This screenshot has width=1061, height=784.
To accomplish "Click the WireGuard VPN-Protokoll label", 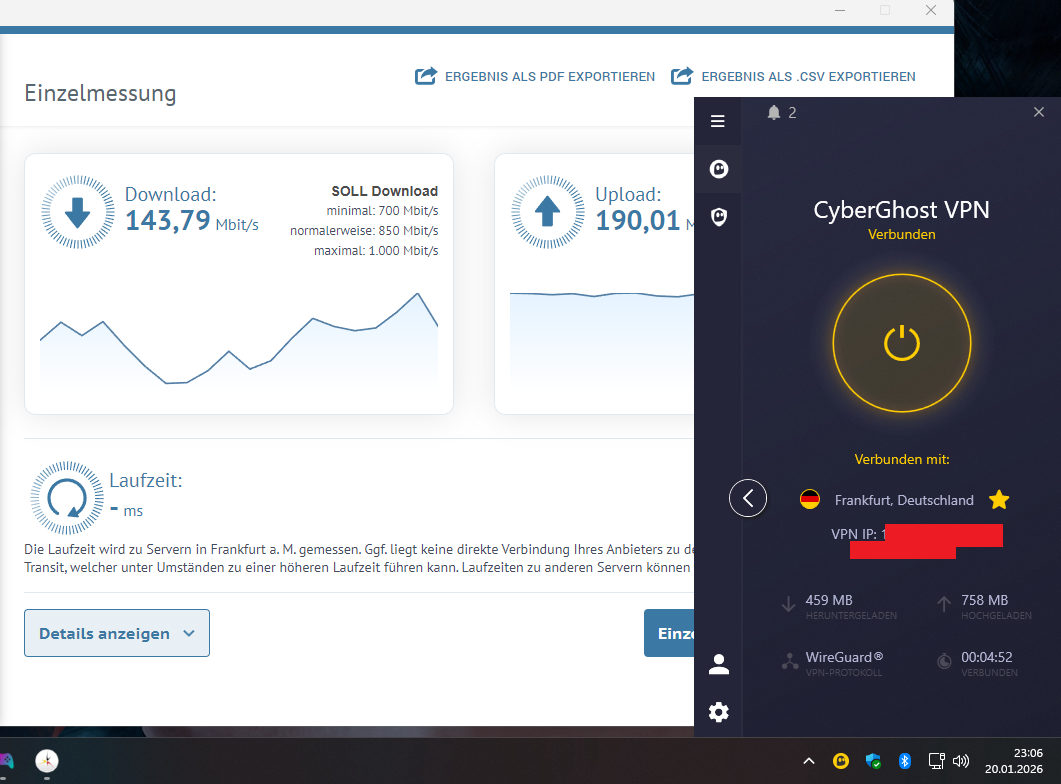I will click(844, 664).
